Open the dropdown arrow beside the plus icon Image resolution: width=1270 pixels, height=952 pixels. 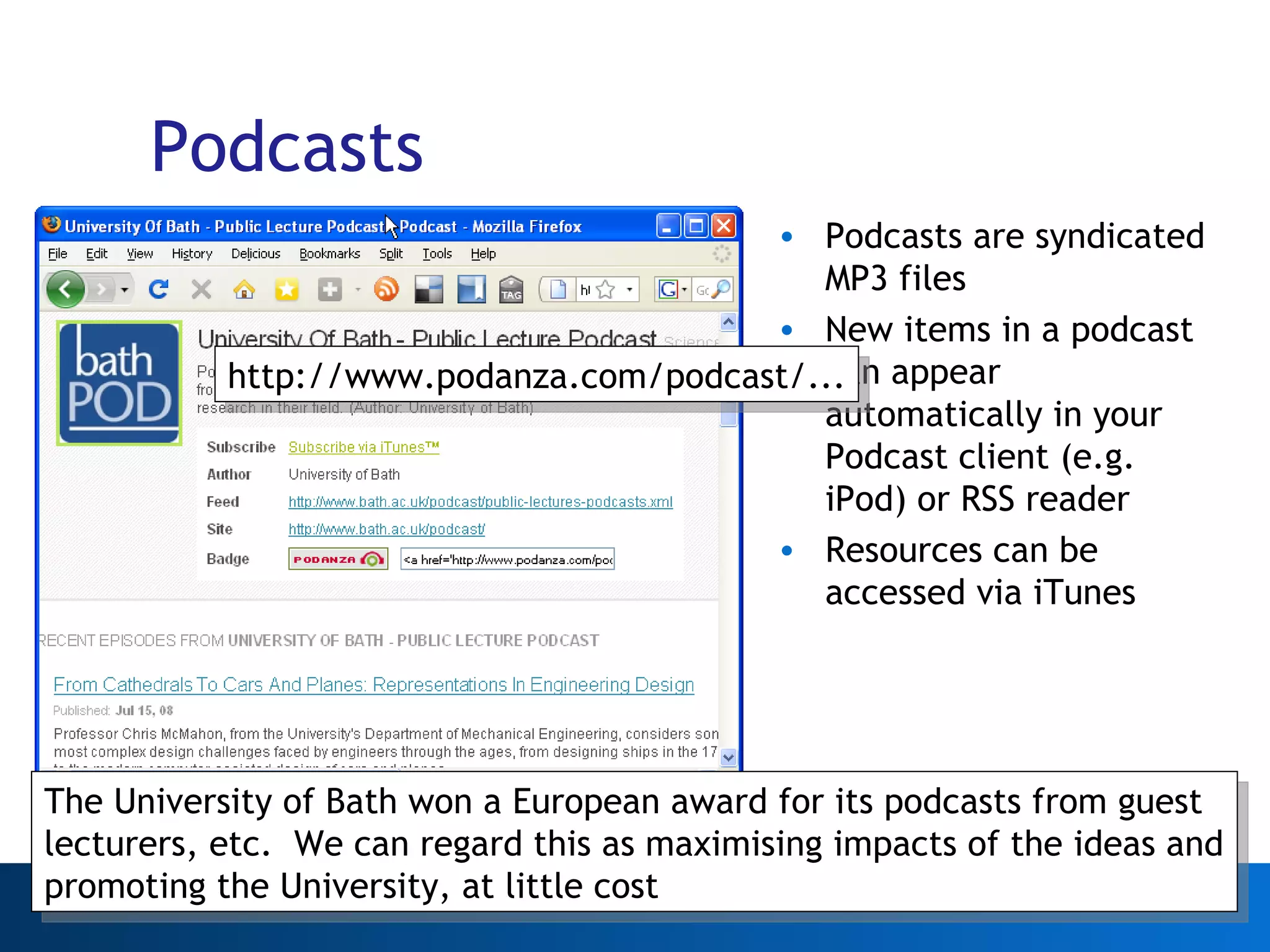358,289
